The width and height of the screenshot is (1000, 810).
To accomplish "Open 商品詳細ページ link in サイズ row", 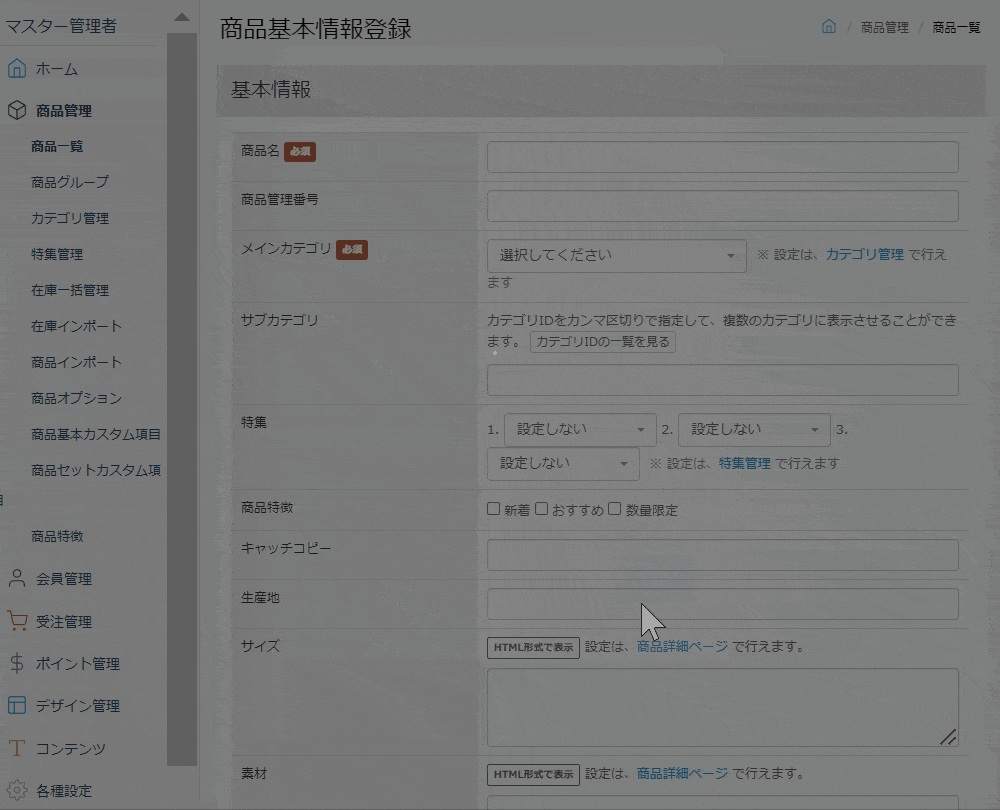I will (x=682, y=647).
